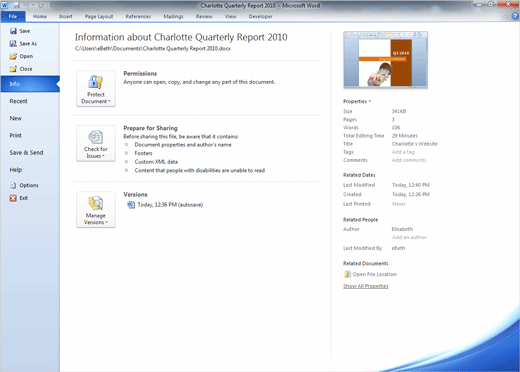Open the Print page
The image size is (520, 372).
[16, 135]
